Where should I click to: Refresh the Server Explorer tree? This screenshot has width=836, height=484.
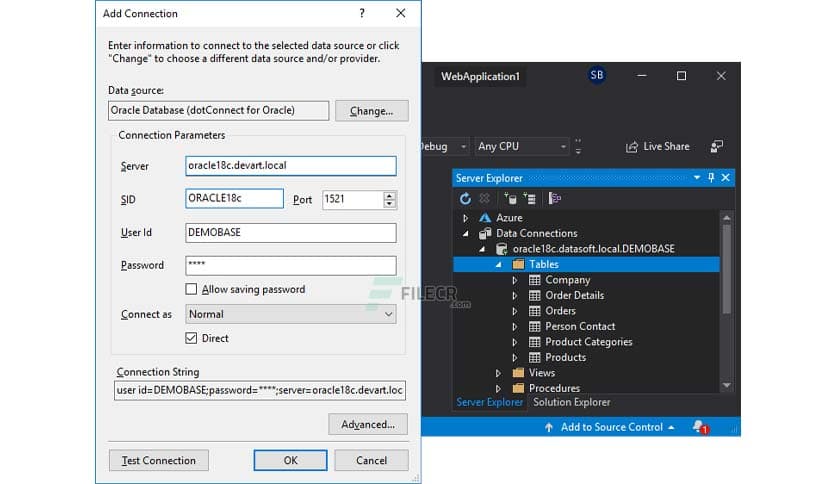(x=465, y=199)
